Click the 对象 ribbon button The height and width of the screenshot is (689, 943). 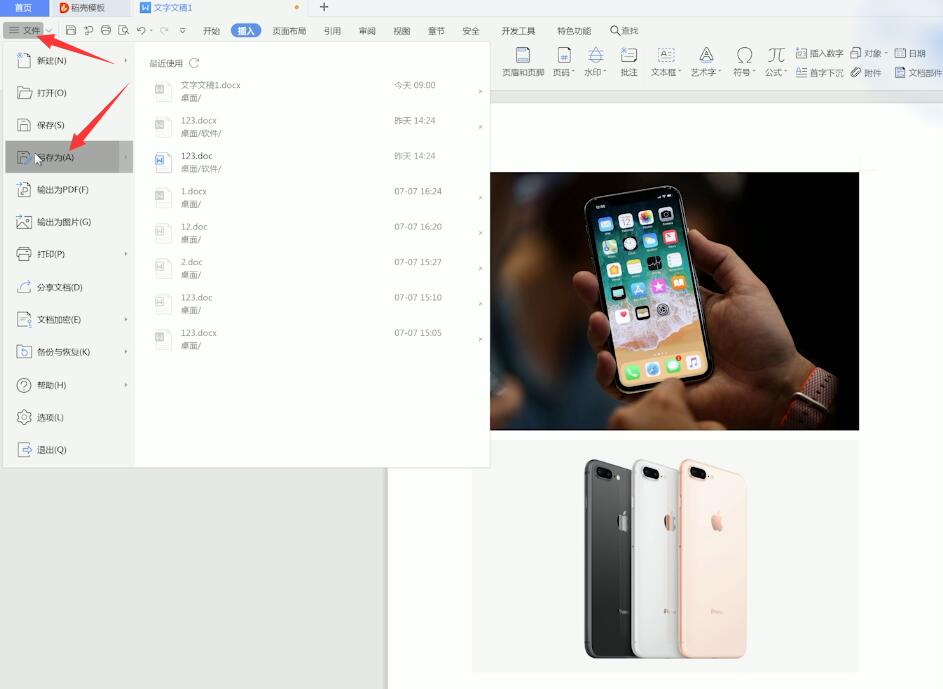click(868, 54)
